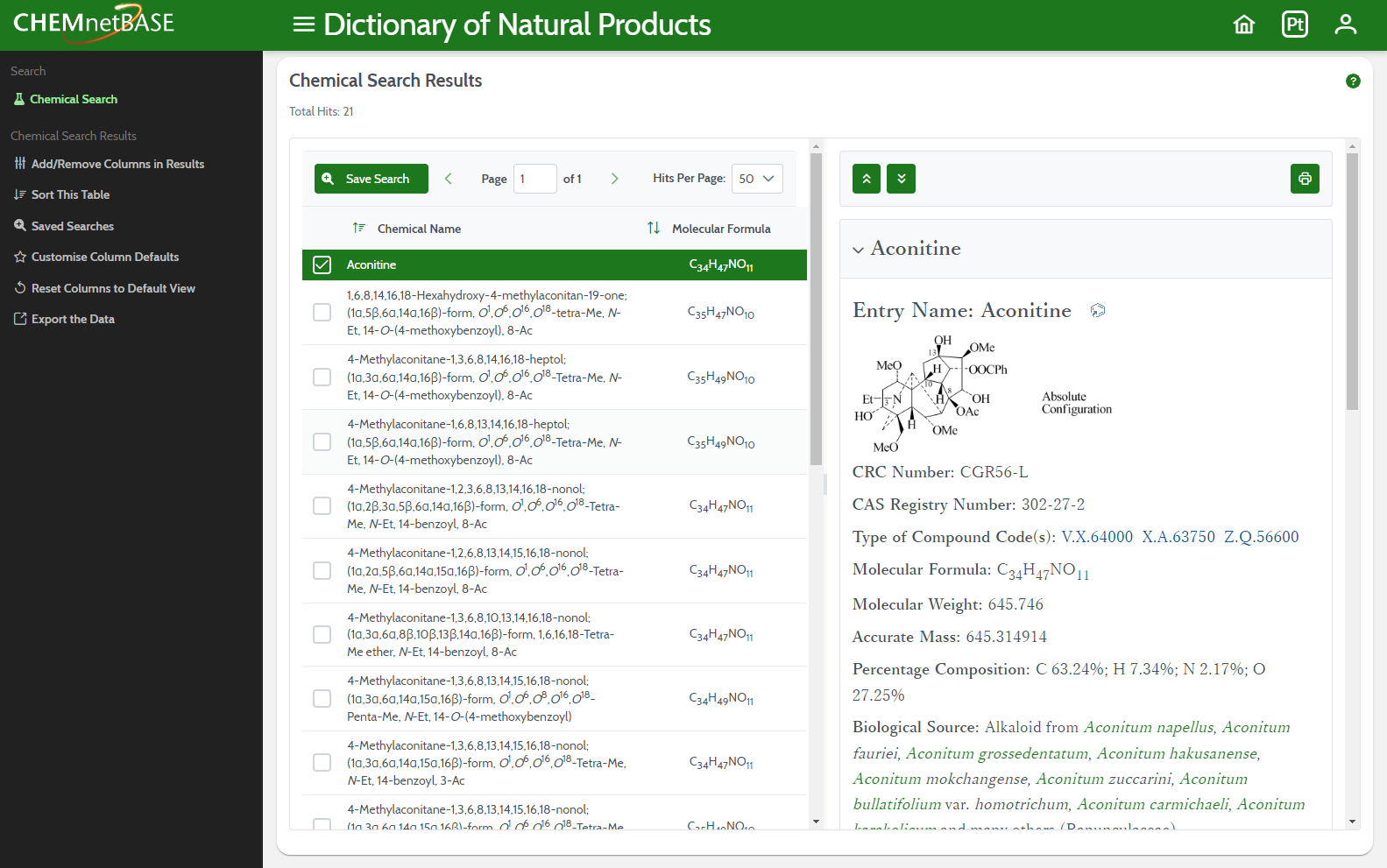The width and height of the screenshot is (1387, 868).
Task: Click Aconitum grossedentatum source link
Action: (x=997, y=753)
